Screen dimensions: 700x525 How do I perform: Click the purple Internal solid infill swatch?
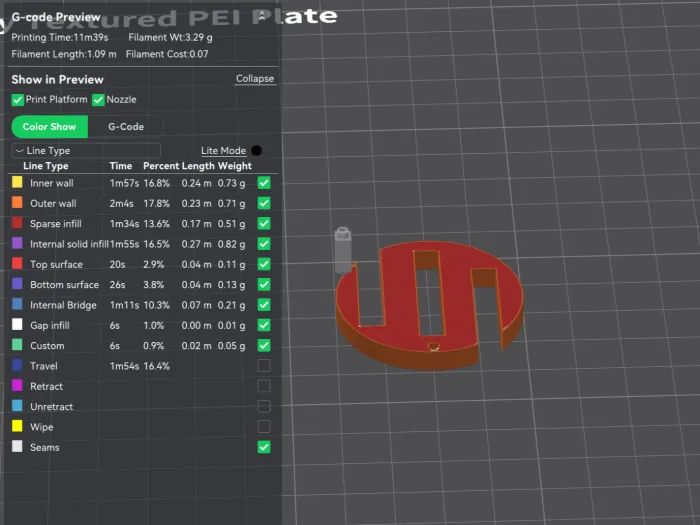click(17, 243)
